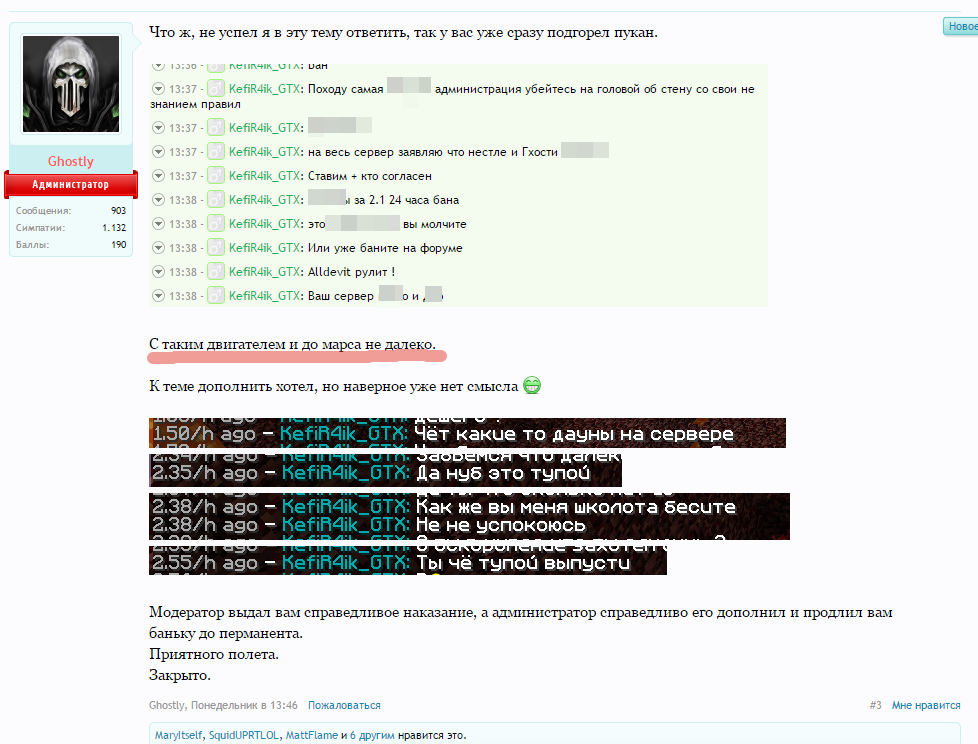This screenshot has width=978, height=744.
Task: Click the 'Мне нравится' like link
Action: tap(926, 705)
